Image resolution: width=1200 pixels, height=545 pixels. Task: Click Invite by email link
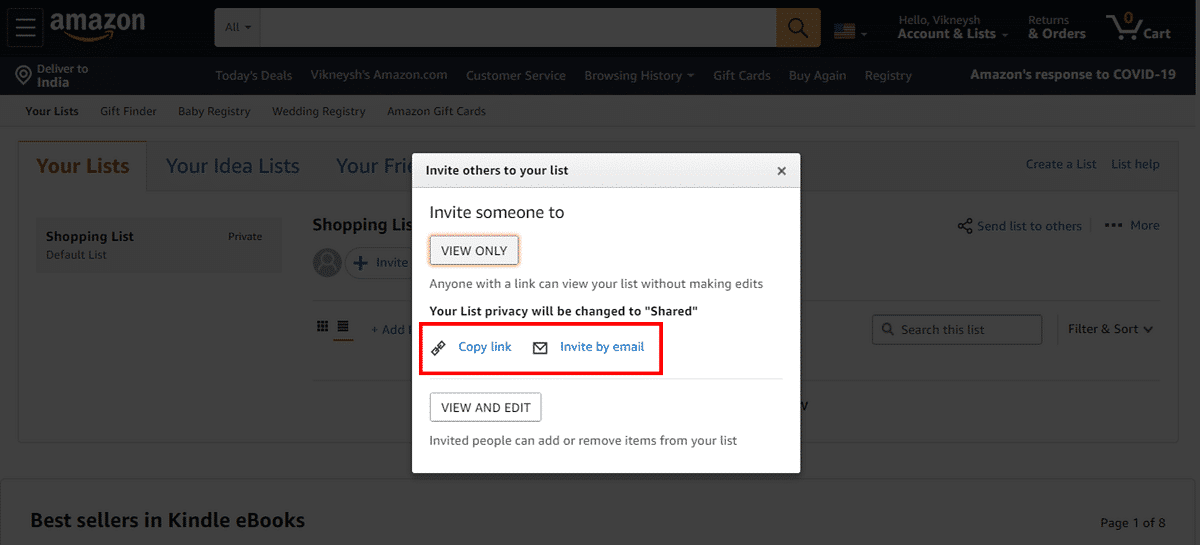click(x=602, y=347)
